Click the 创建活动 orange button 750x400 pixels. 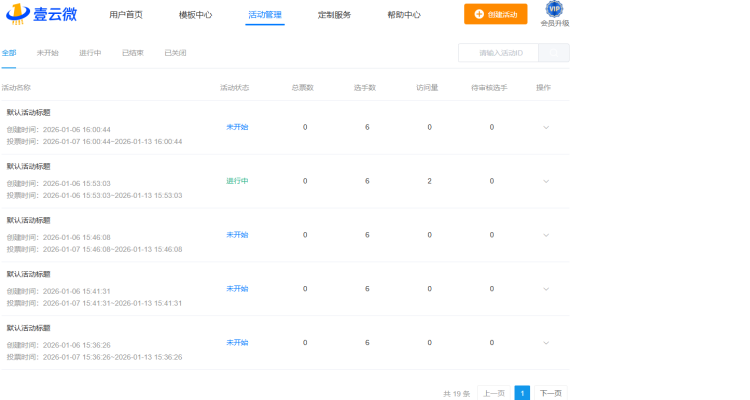(x=495, y=15)
